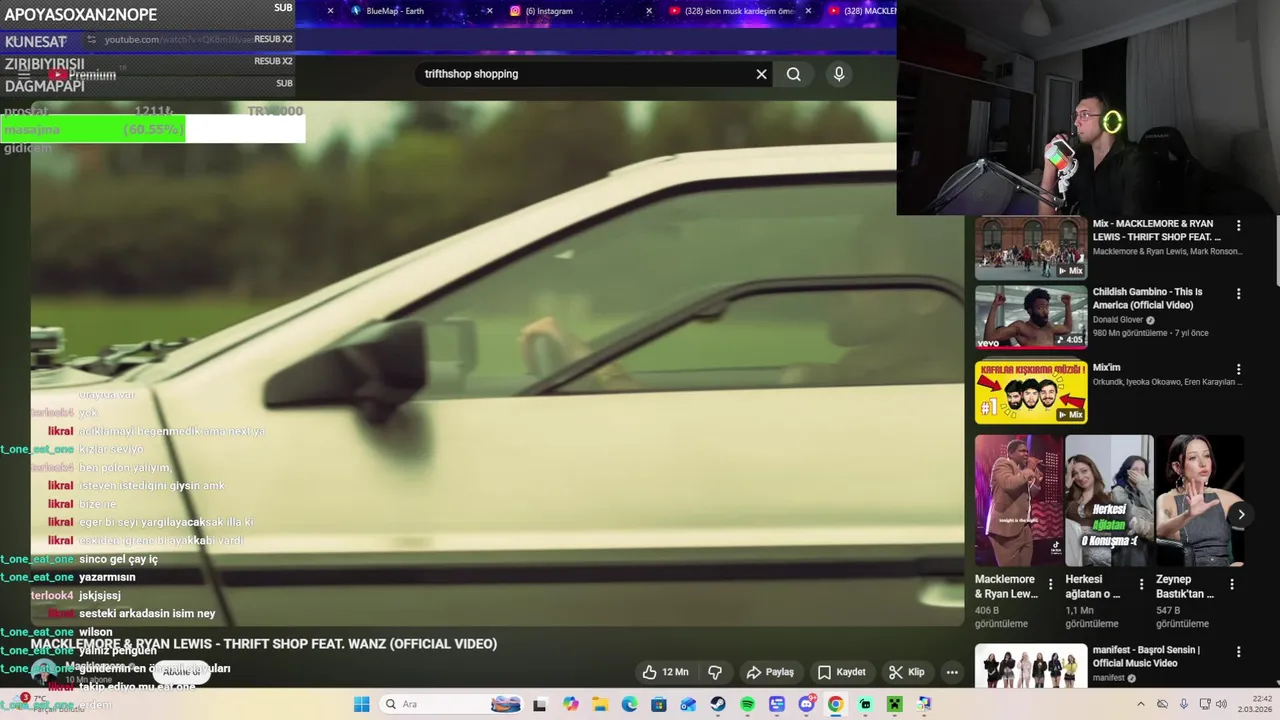Screen dimensions: 1280x720
Task: Submit search with magnifier icon
Action: [x=793, y=74]
